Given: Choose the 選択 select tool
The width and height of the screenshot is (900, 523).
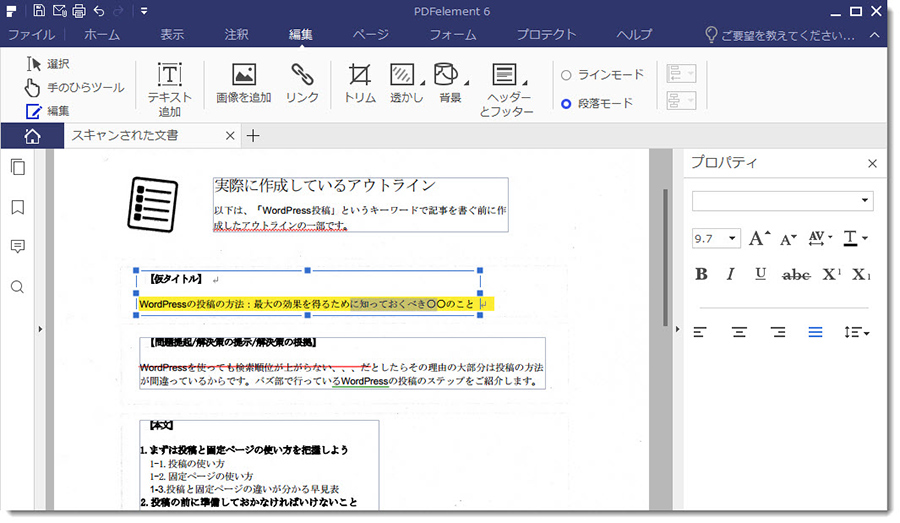Looking at the screenshot, I should [48, 64].
